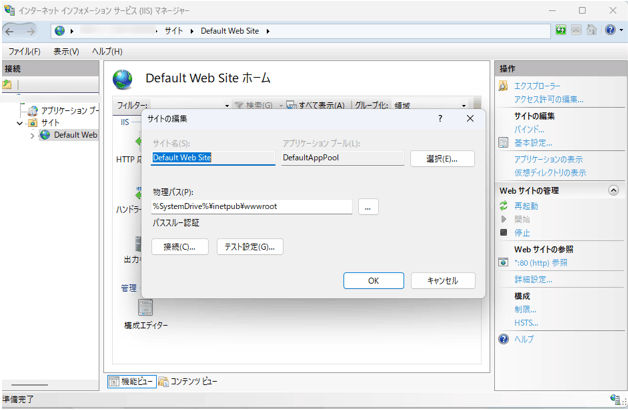
Task: Click the 基本設定... link
Action: (x=533, y=143)
